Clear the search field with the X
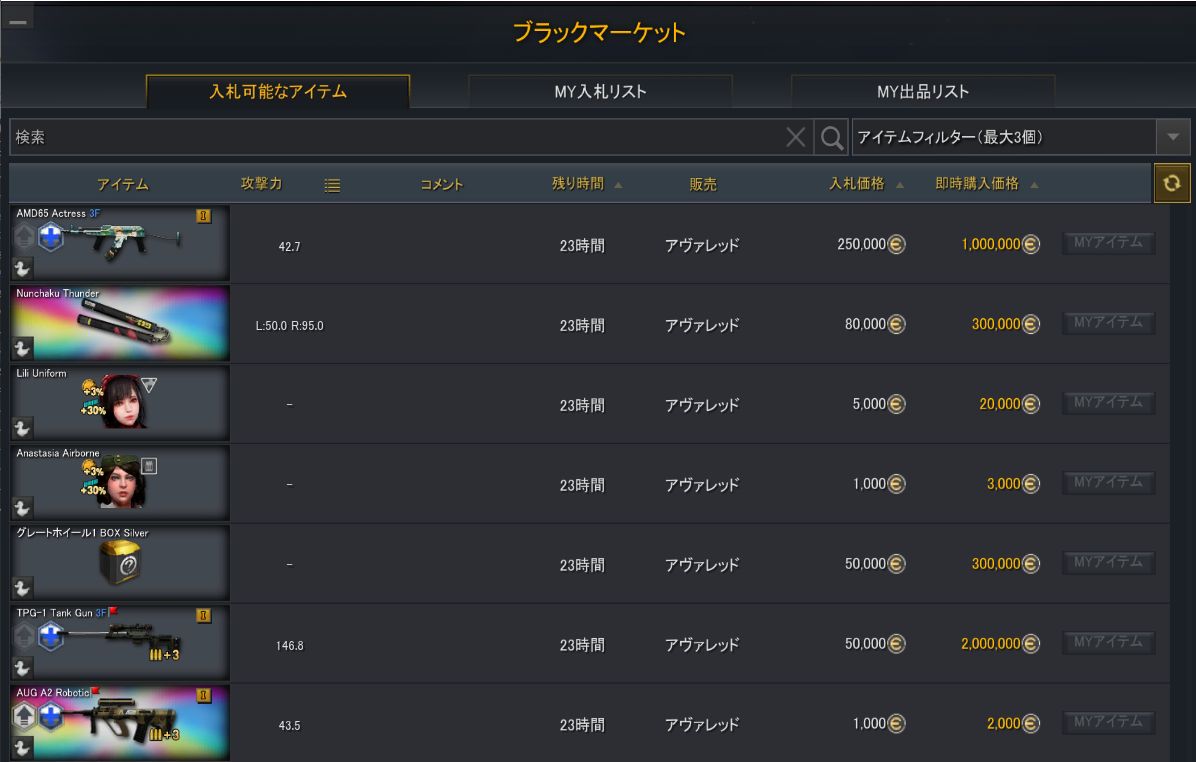 pos(796,137)
